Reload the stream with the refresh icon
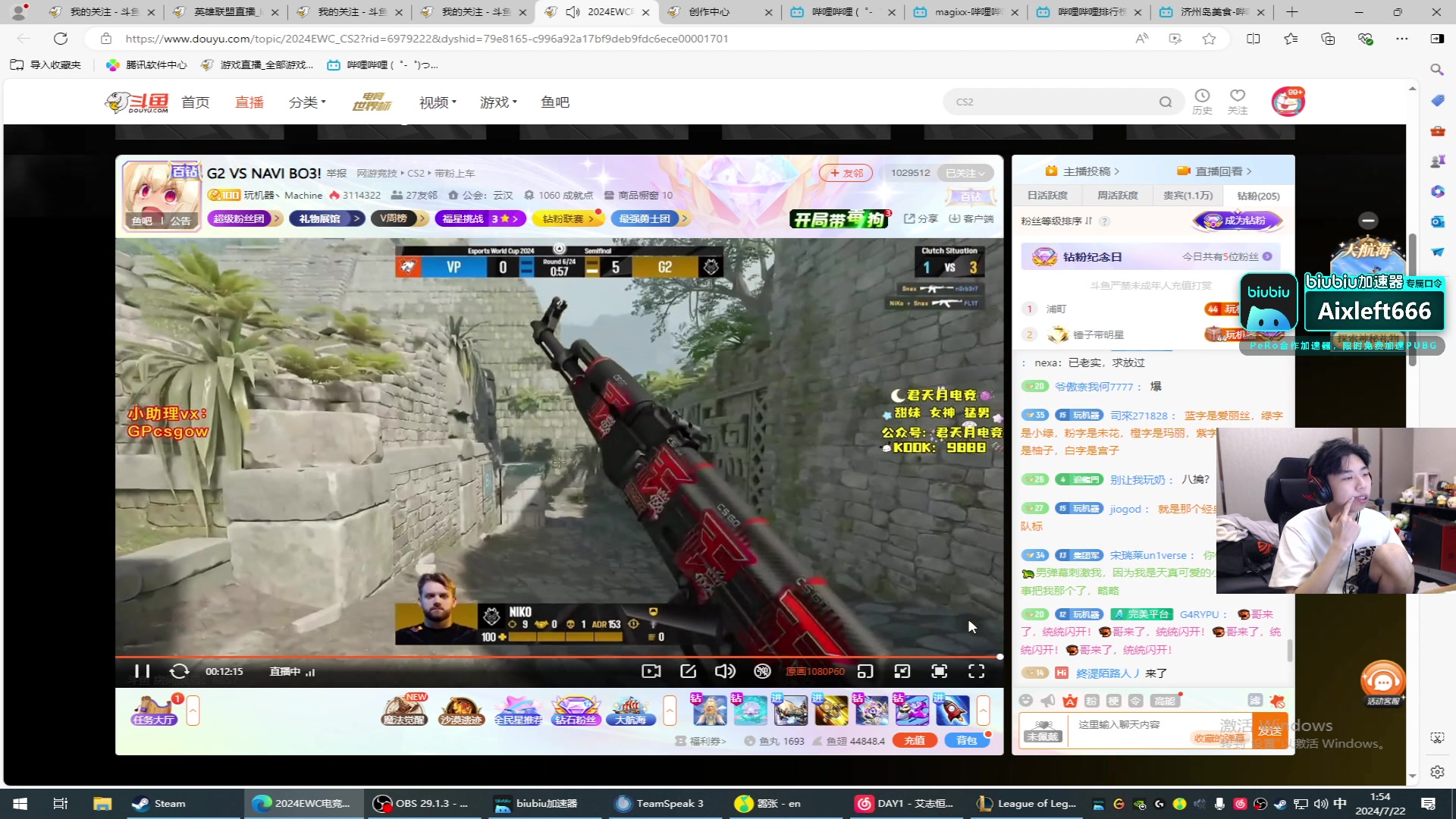The image size is (1456, 819). 179,671
